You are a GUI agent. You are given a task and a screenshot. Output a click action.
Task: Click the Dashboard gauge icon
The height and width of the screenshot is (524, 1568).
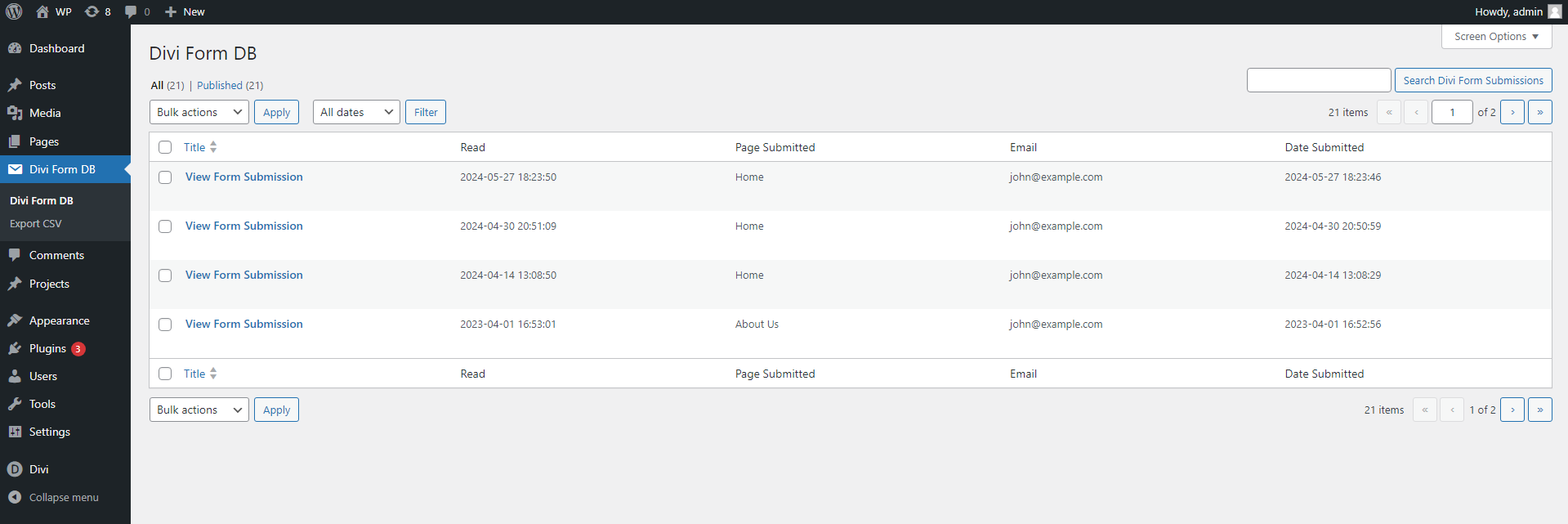coord(15,48)
